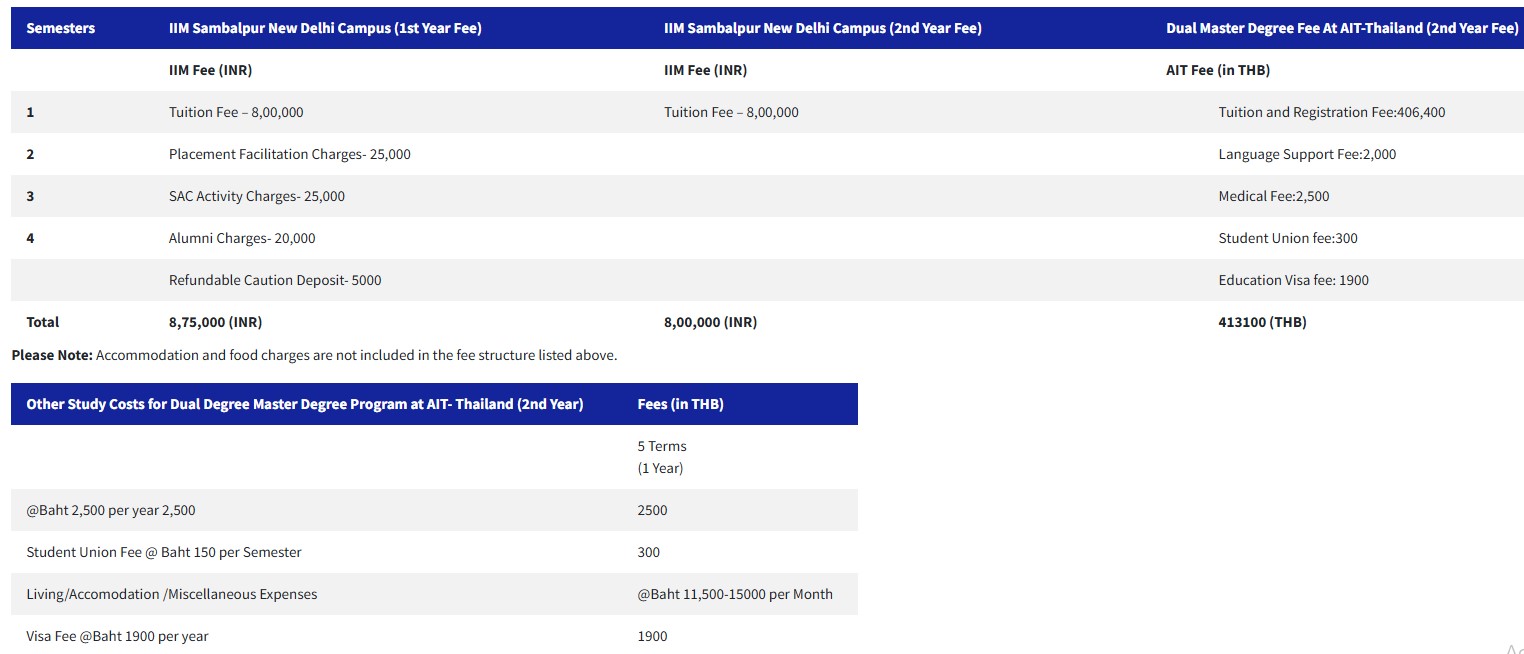Select the 'Alumni Charges- 20,000' entry
The image size is (1524, 654).
point(242,238)
